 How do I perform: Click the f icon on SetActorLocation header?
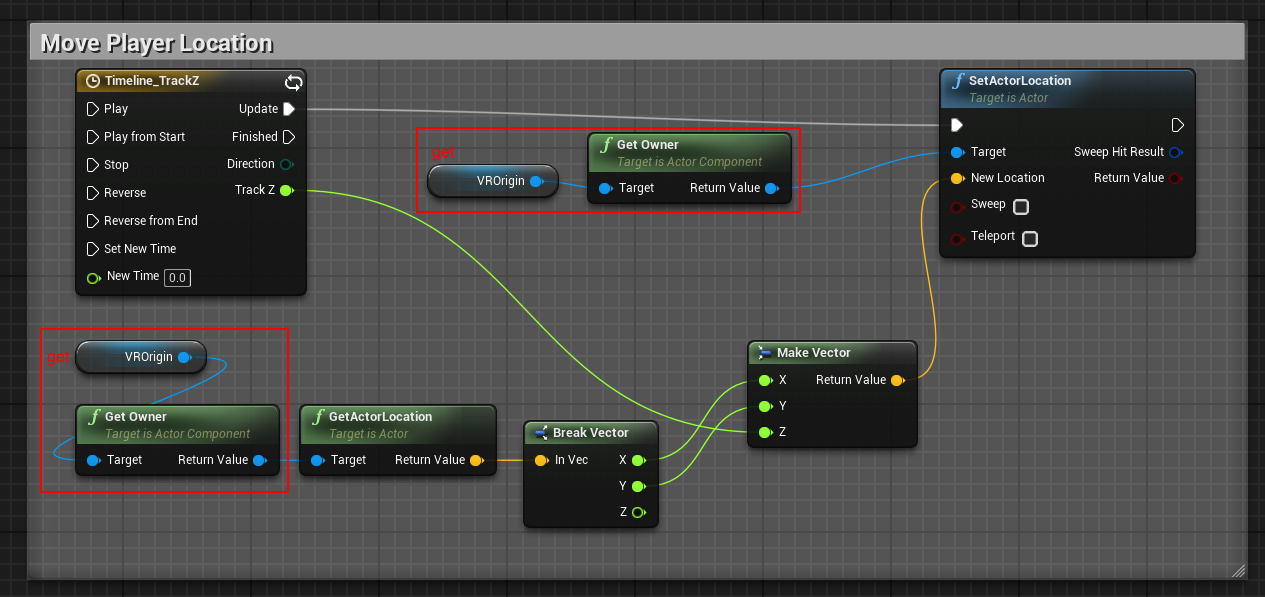(959, 81)
